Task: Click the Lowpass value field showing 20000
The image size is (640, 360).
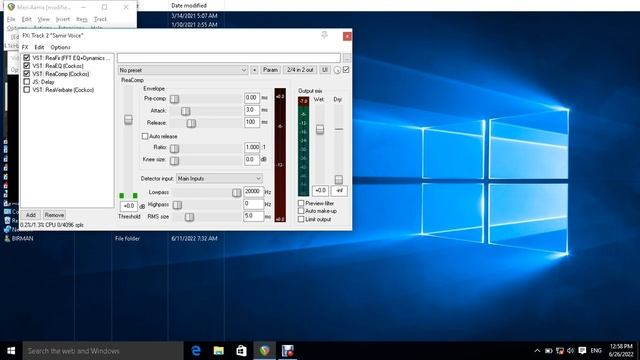Action: [x=253, y=191]
